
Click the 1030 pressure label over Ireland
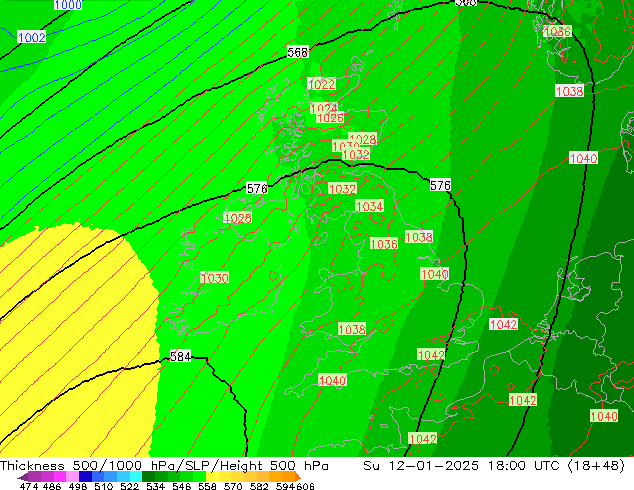(214, 278)
